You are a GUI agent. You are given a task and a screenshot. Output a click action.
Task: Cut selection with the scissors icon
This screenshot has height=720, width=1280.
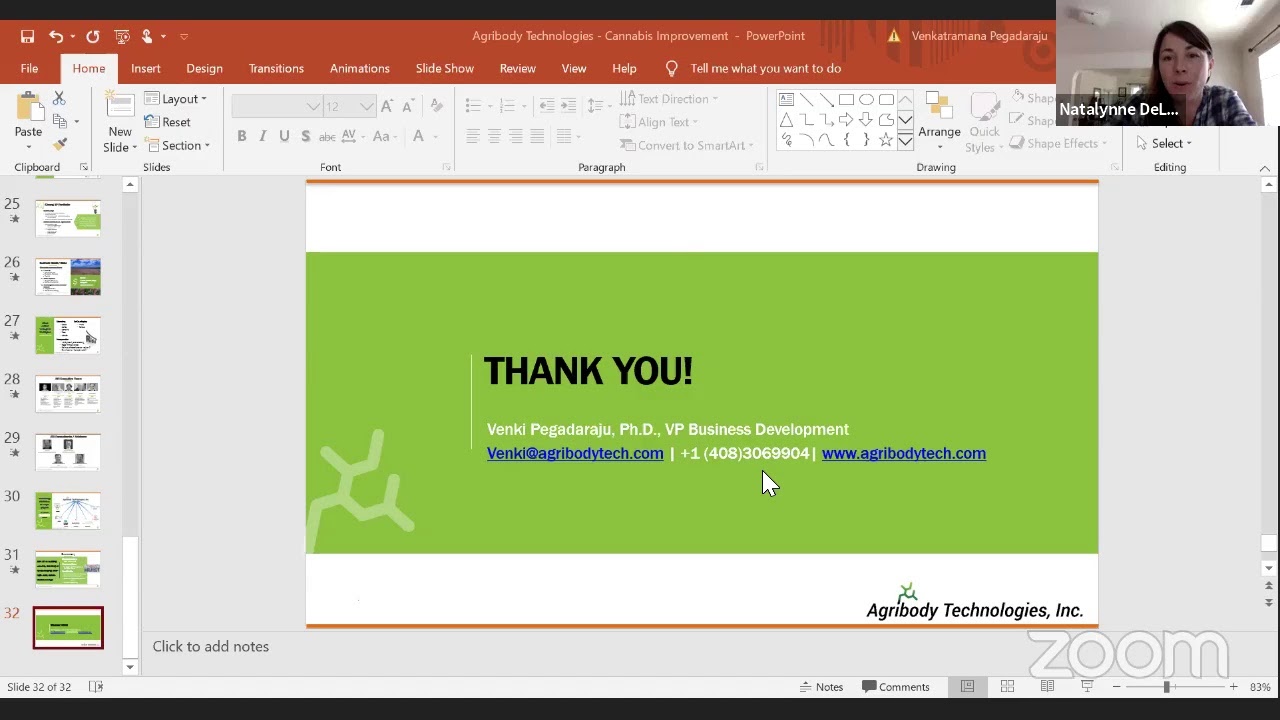tap(59, 98)
